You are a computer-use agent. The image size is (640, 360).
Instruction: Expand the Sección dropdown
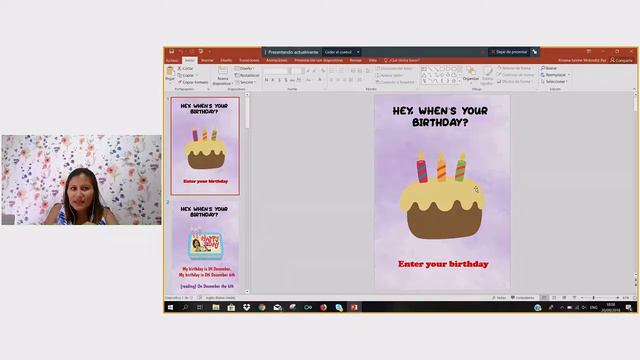pos(246,82)
